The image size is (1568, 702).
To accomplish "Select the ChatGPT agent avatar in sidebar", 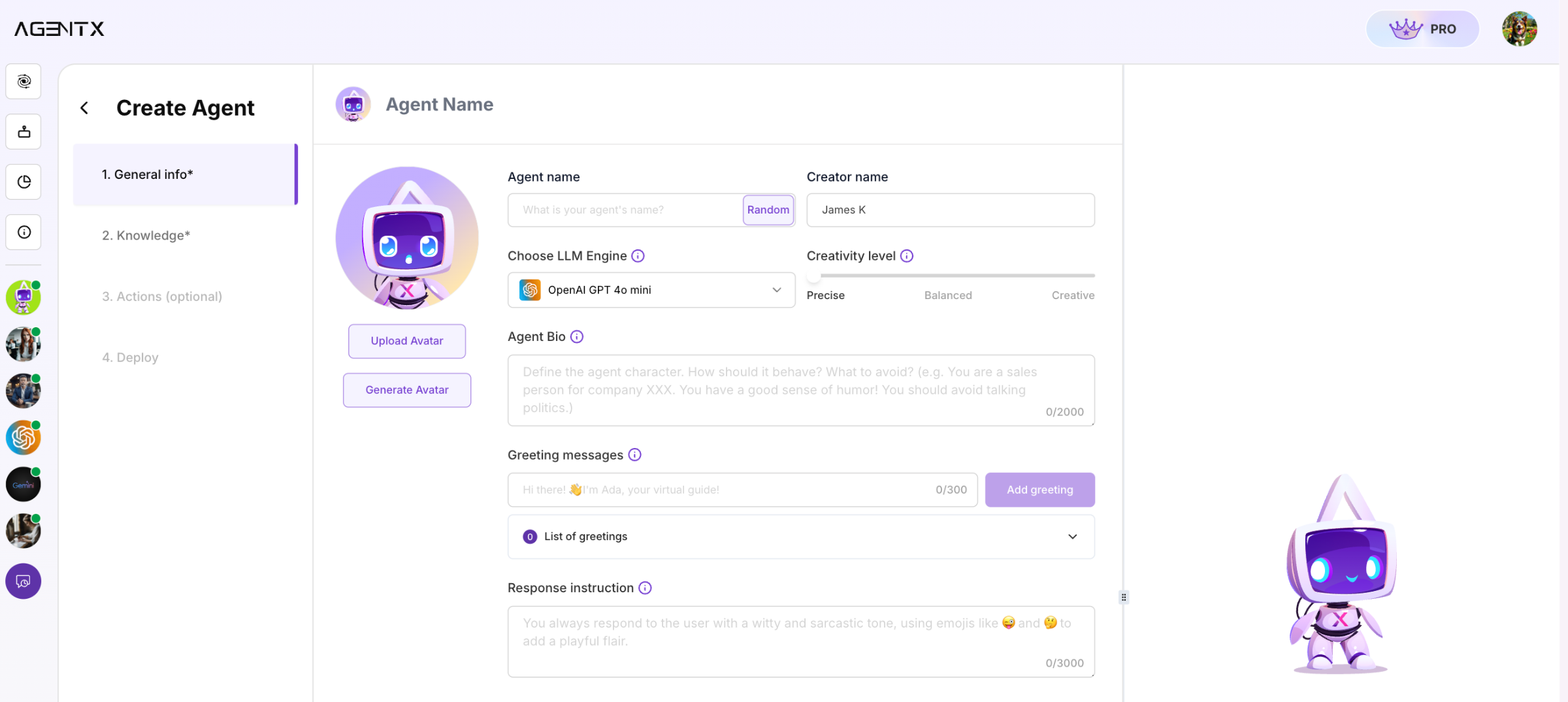I will coord(23,438).
